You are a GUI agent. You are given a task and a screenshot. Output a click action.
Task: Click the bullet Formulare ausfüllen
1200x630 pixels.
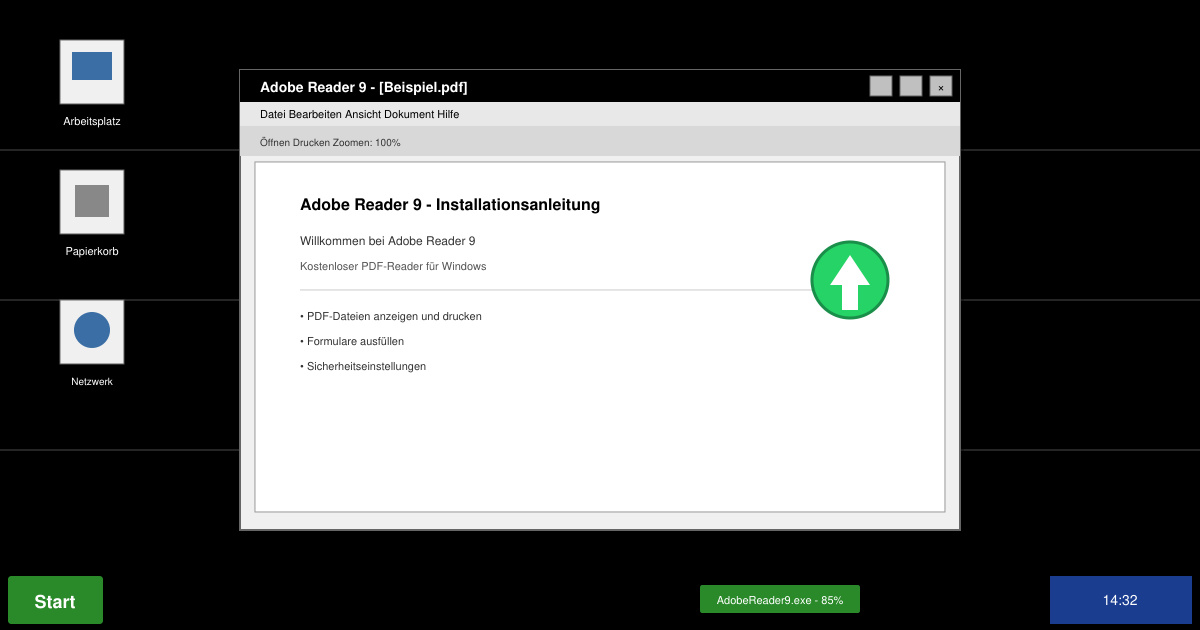(x=352, y=341)
